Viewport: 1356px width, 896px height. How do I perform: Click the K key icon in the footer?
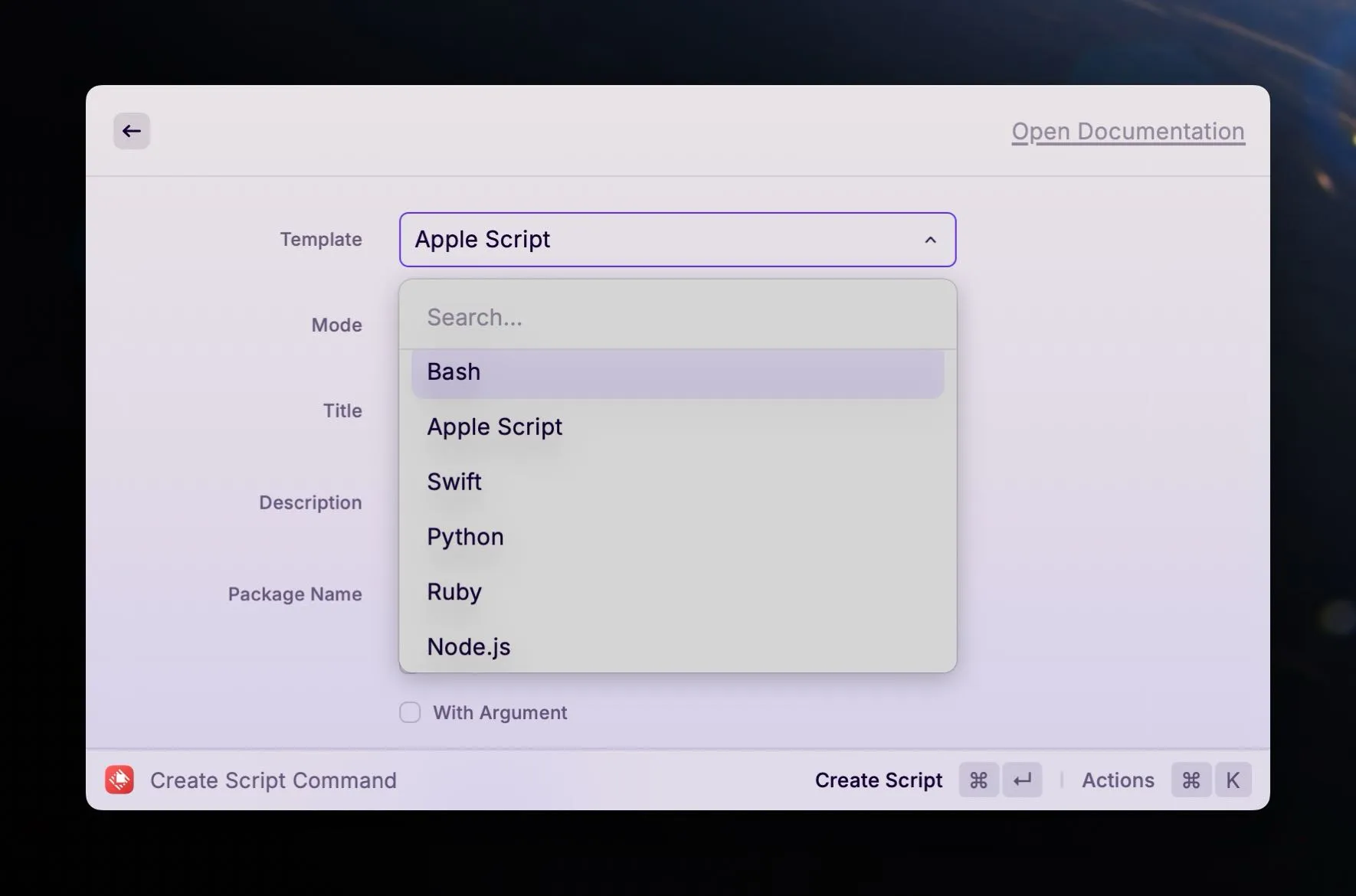(x=1234, y=780)
